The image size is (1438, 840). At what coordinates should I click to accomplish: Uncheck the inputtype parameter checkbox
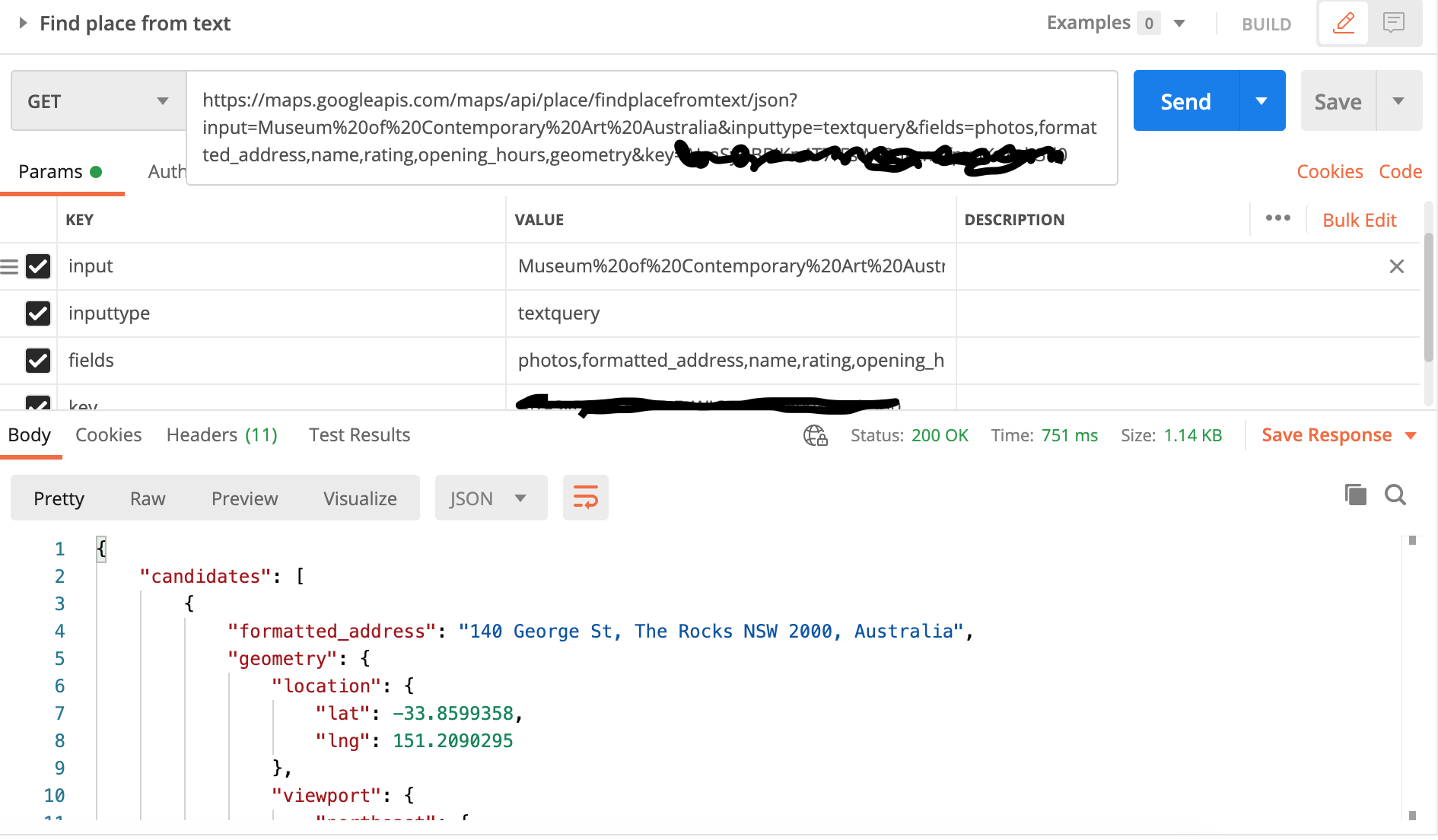[x=38, y=313]
